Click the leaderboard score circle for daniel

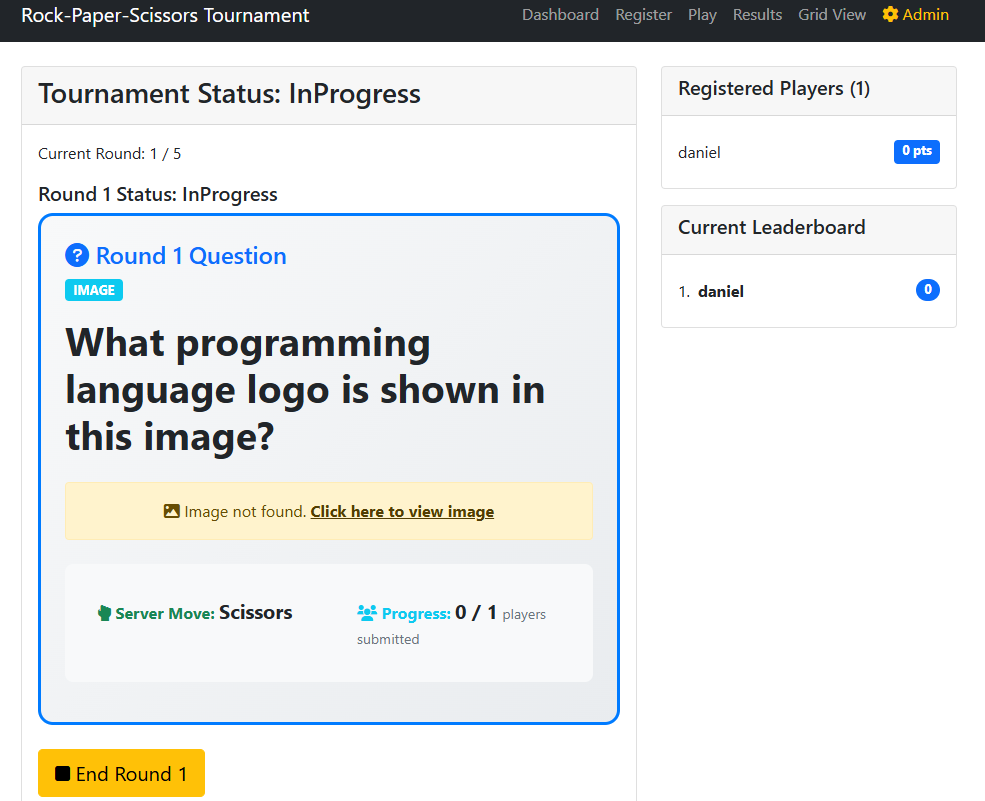pos(927,291)
